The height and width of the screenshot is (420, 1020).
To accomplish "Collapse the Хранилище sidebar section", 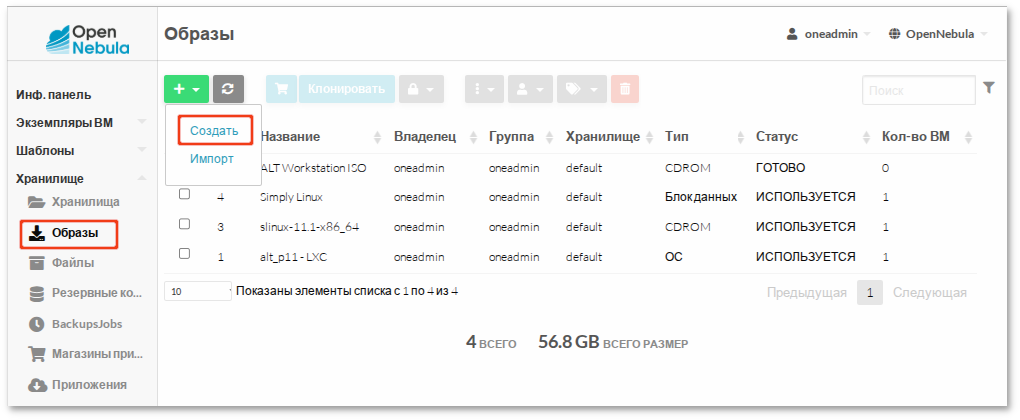I will point(81,179).
